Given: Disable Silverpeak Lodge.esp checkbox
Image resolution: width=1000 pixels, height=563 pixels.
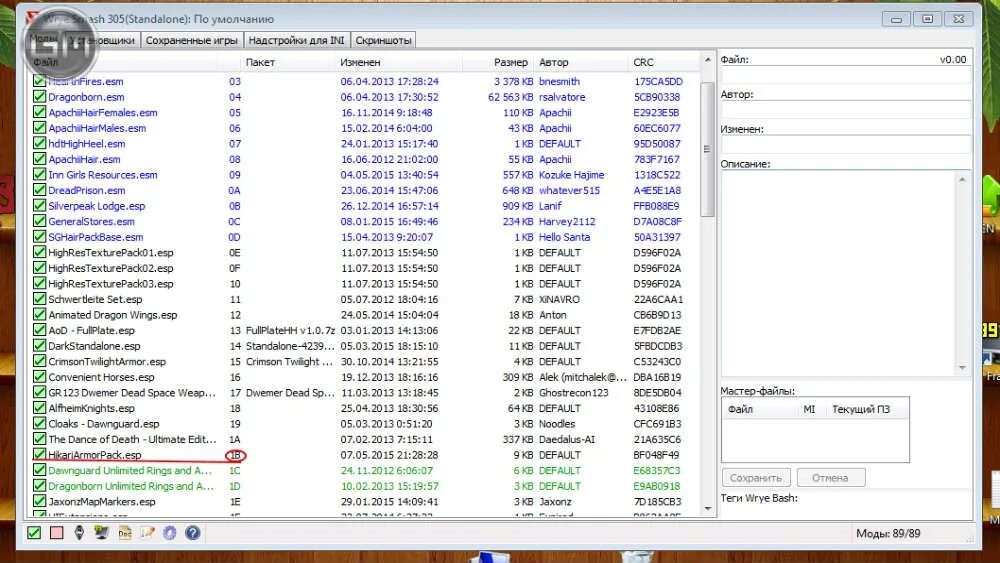Looking at the screenshot, I should click(x=40, y=206).
